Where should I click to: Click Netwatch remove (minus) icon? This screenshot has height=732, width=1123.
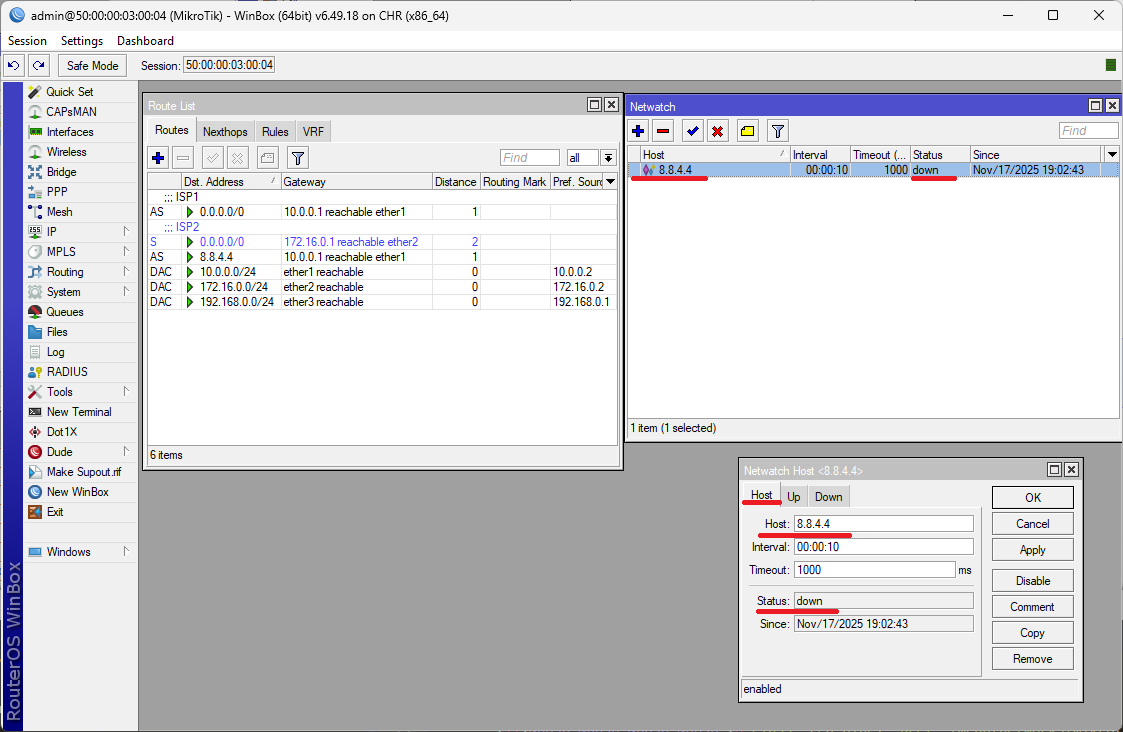point(663,131)
